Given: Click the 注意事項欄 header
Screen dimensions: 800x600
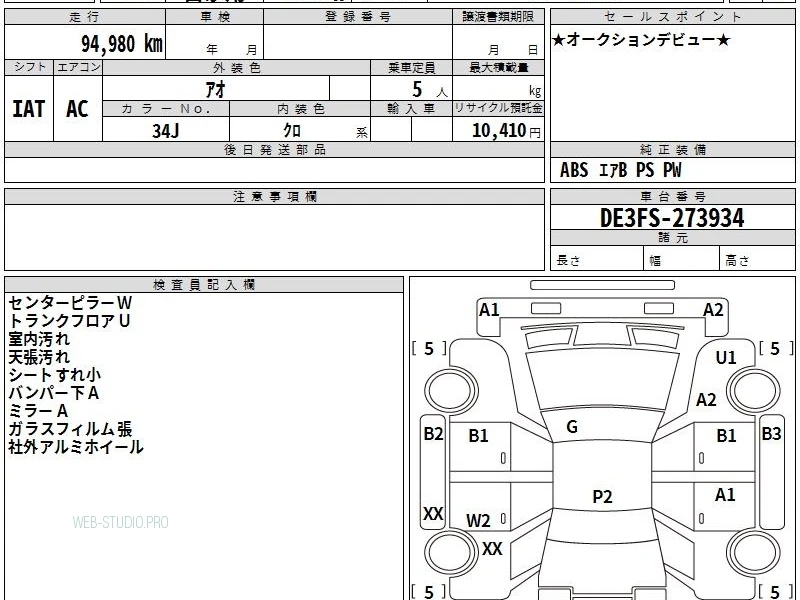Looking at the screenshot, I should (274, 197).
